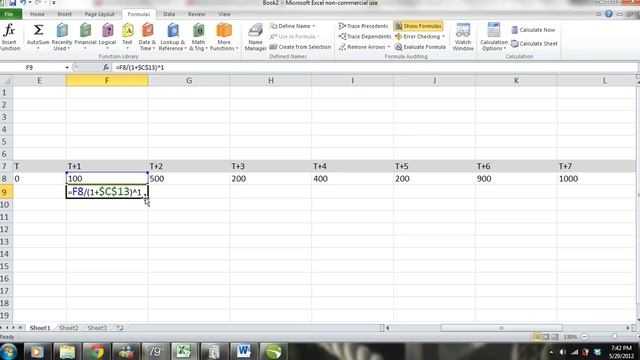Viewport: 640px width, 360px height.
Task: Expand the Error Checking dropdown arrow
Action: [443, 37]
